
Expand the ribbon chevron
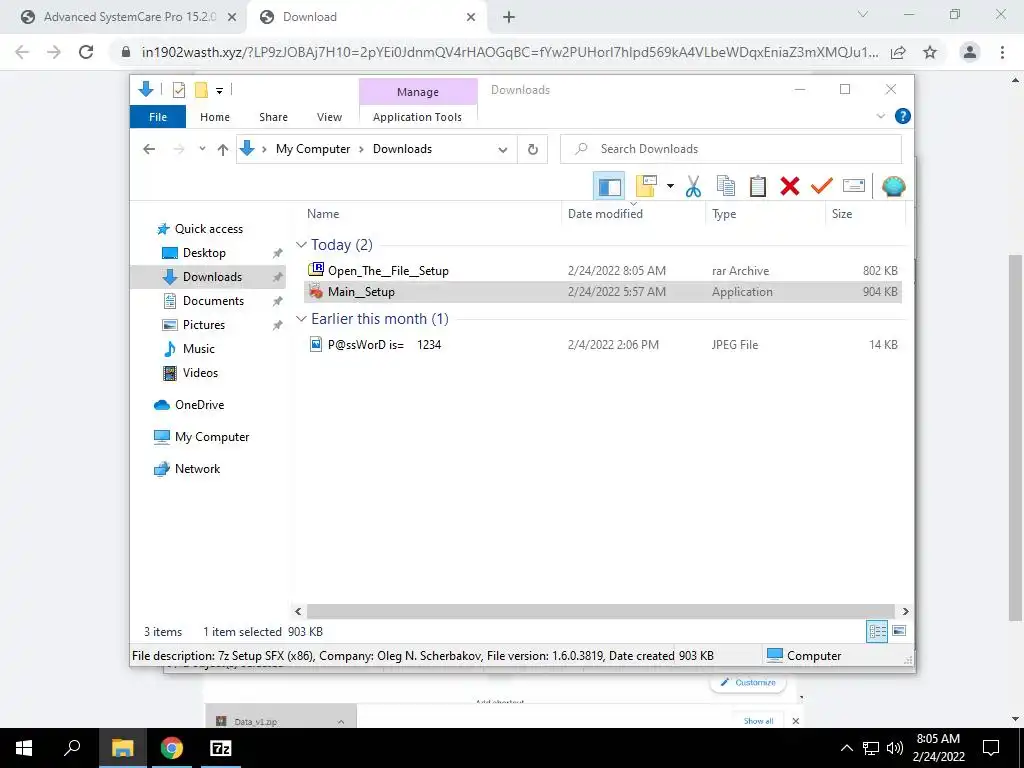point(880,116)
